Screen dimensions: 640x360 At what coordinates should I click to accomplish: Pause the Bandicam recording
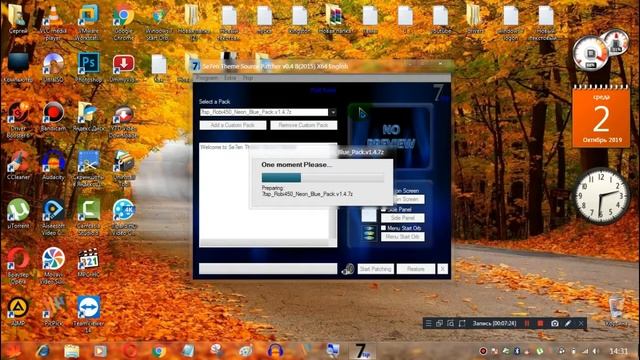(527, 323)
